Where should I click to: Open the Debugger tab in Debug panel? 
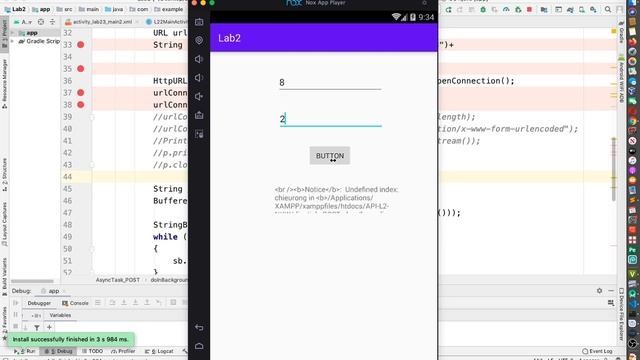pyautogui.click(x=39, y=303)
